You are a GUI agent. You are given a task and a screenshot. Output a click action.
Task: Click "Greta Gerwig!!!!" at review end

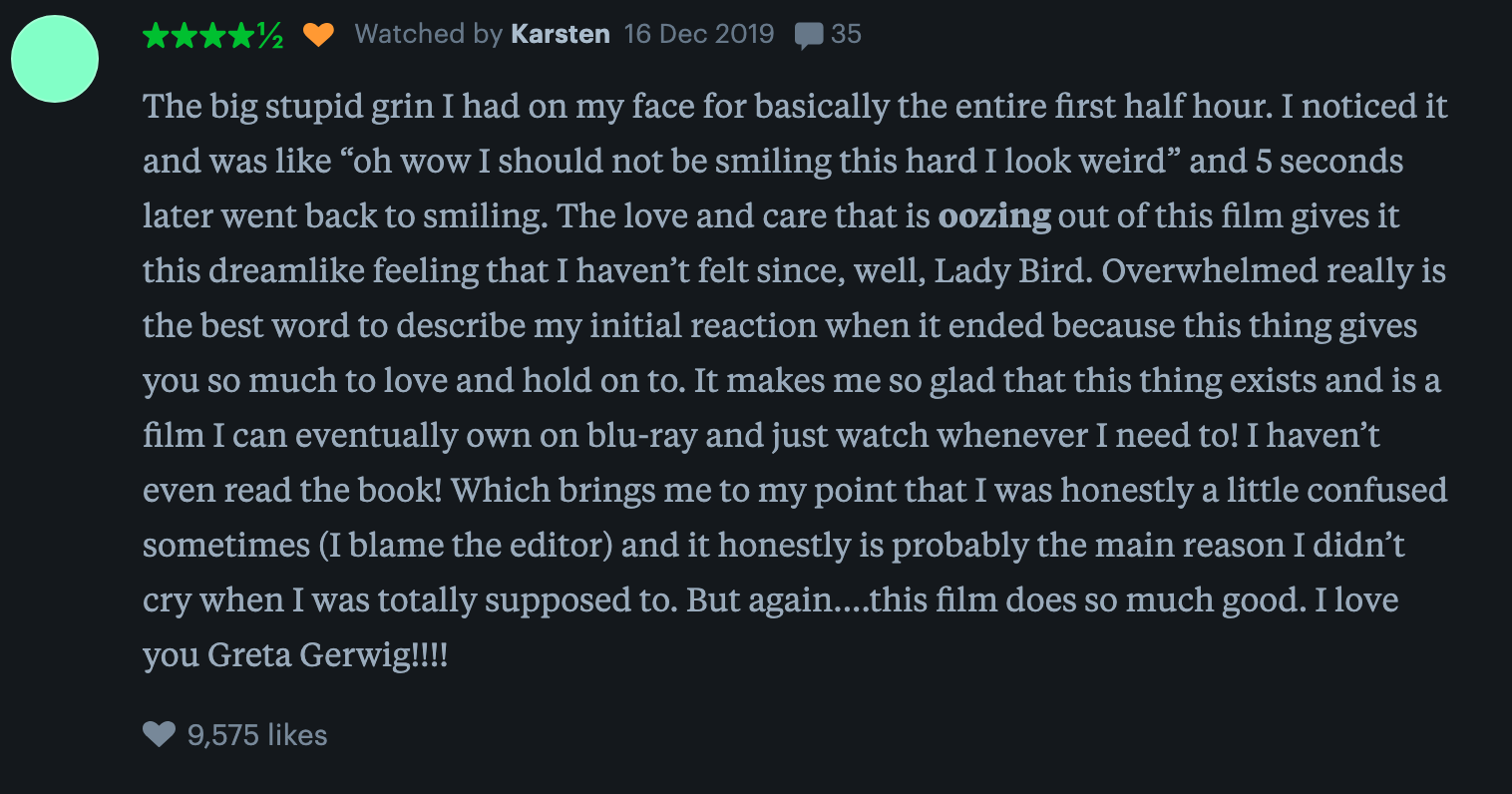coord(328,655)
